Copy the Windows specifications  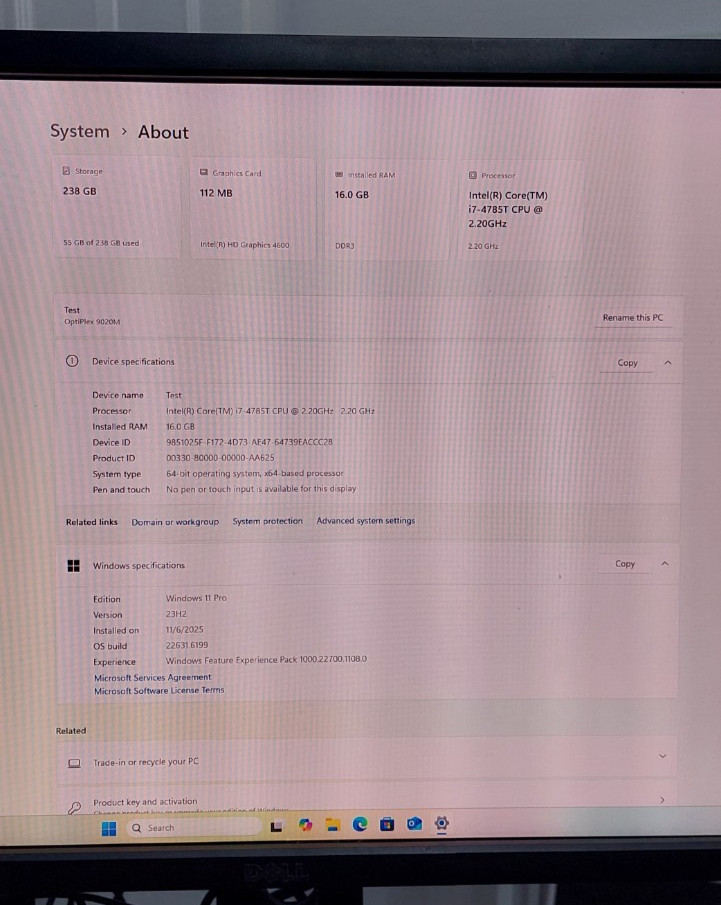[625, 563]
